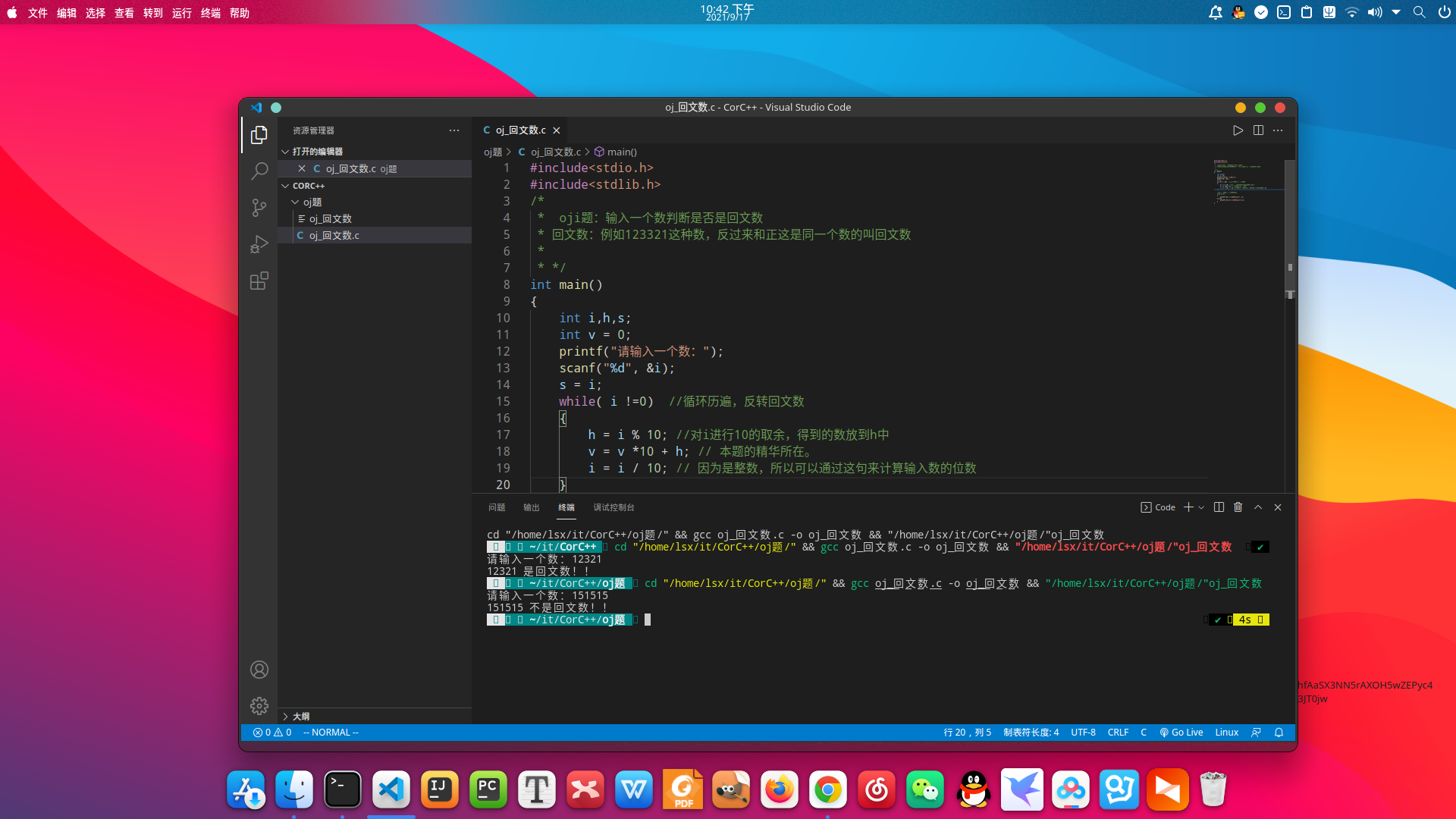Screen dimensions: 1456x819
Task: Close the terminal panel
Action: point(1278,507)
